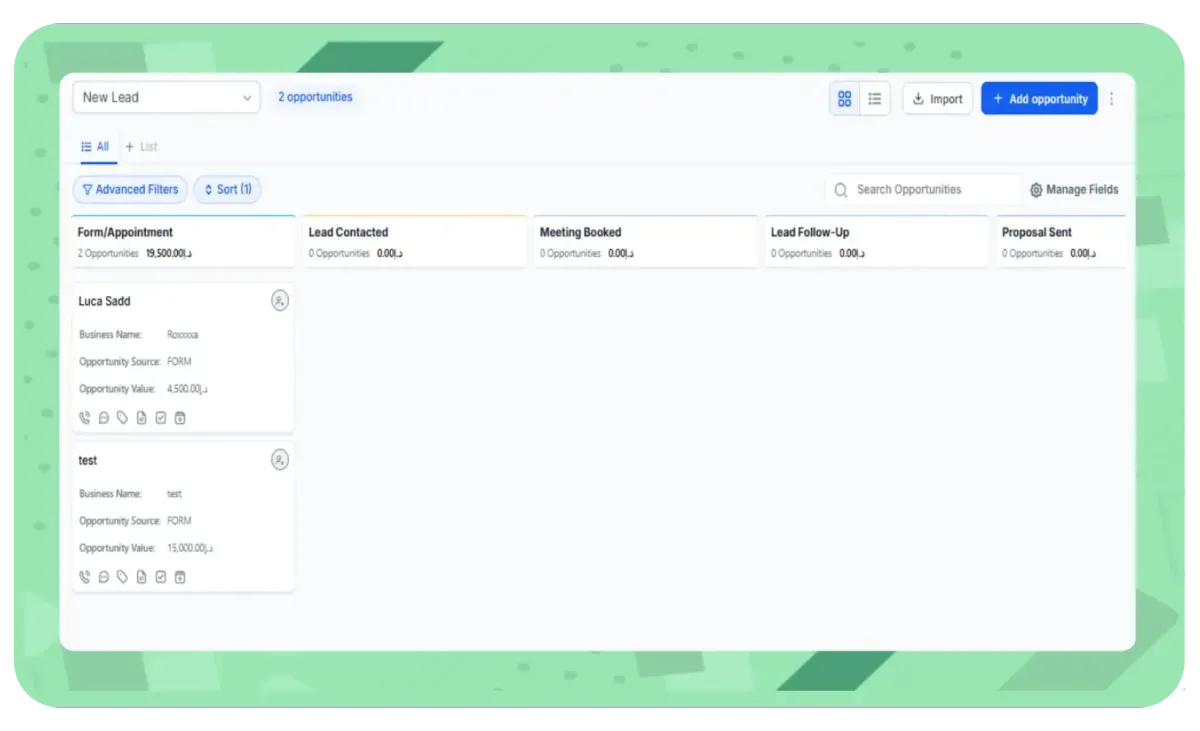Open the three-dot overflow menu
The width and height of the screenshot is (1200, 731).
click(x=1111, y=98)
